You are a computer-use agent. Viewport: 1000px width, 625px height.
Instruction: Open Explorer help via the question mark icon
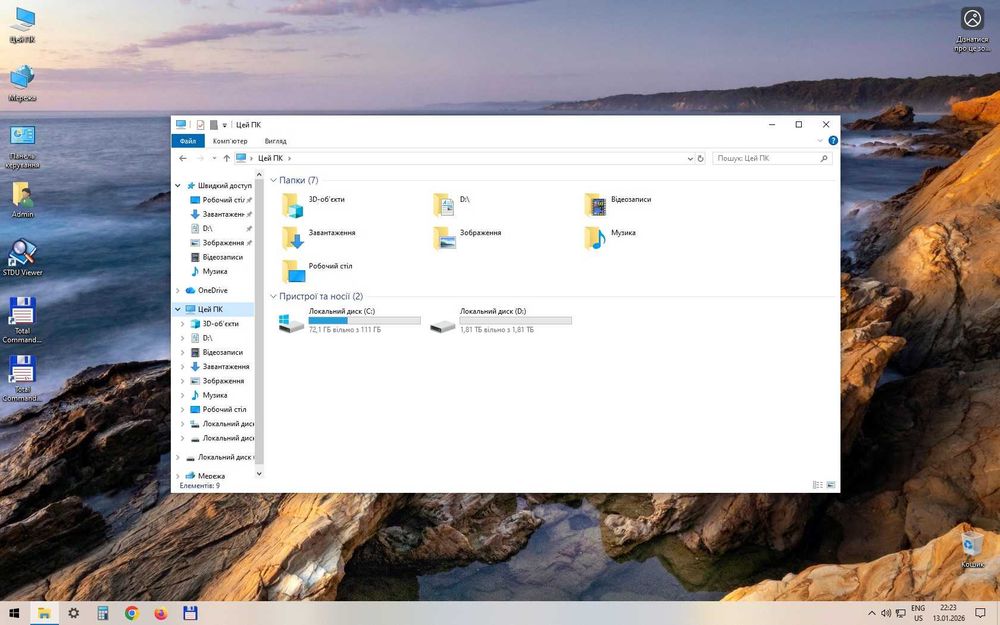[x=833, y=140]
